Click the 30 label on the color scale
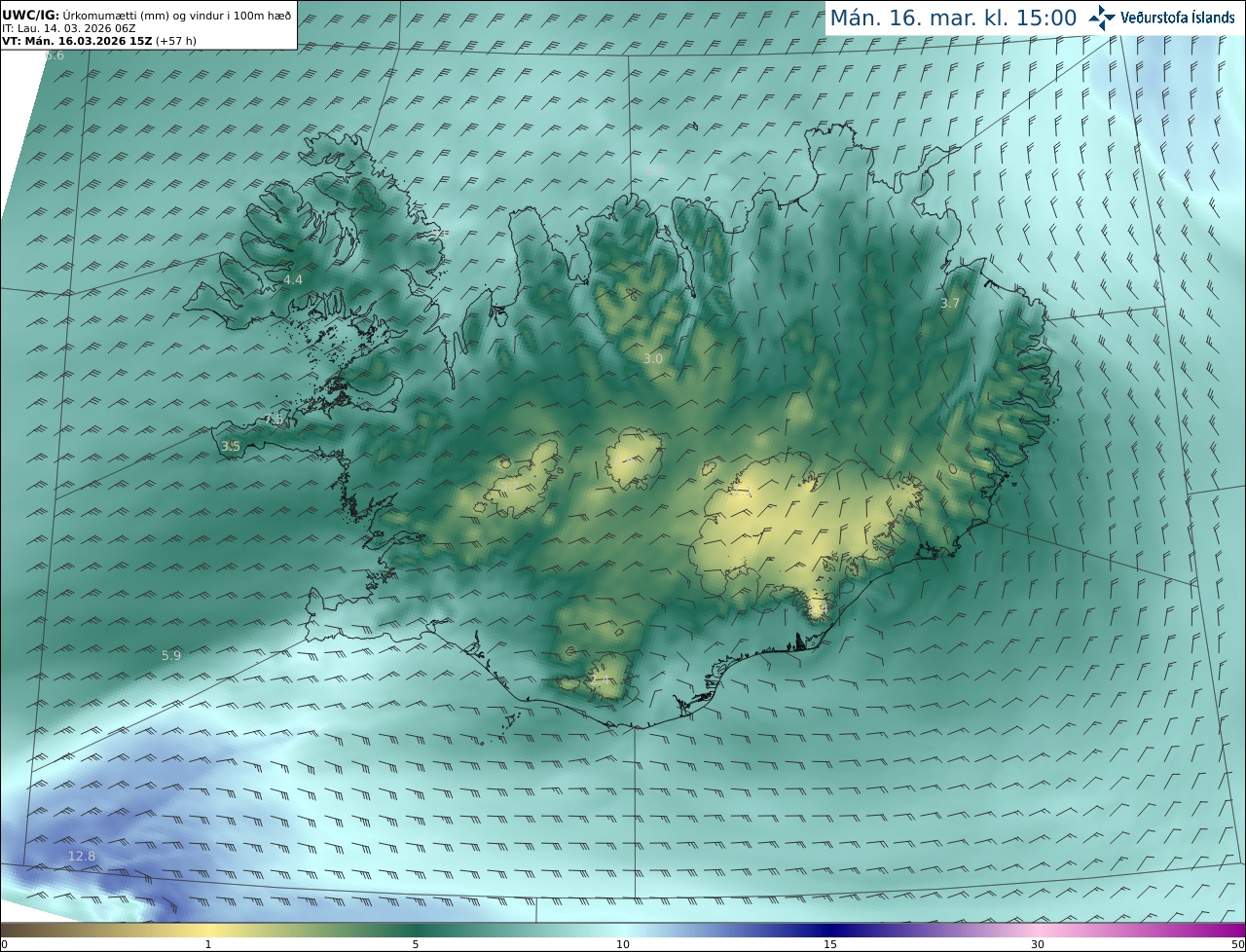The height and width of the screenshot is (952, 1246). click(1038, 944)
